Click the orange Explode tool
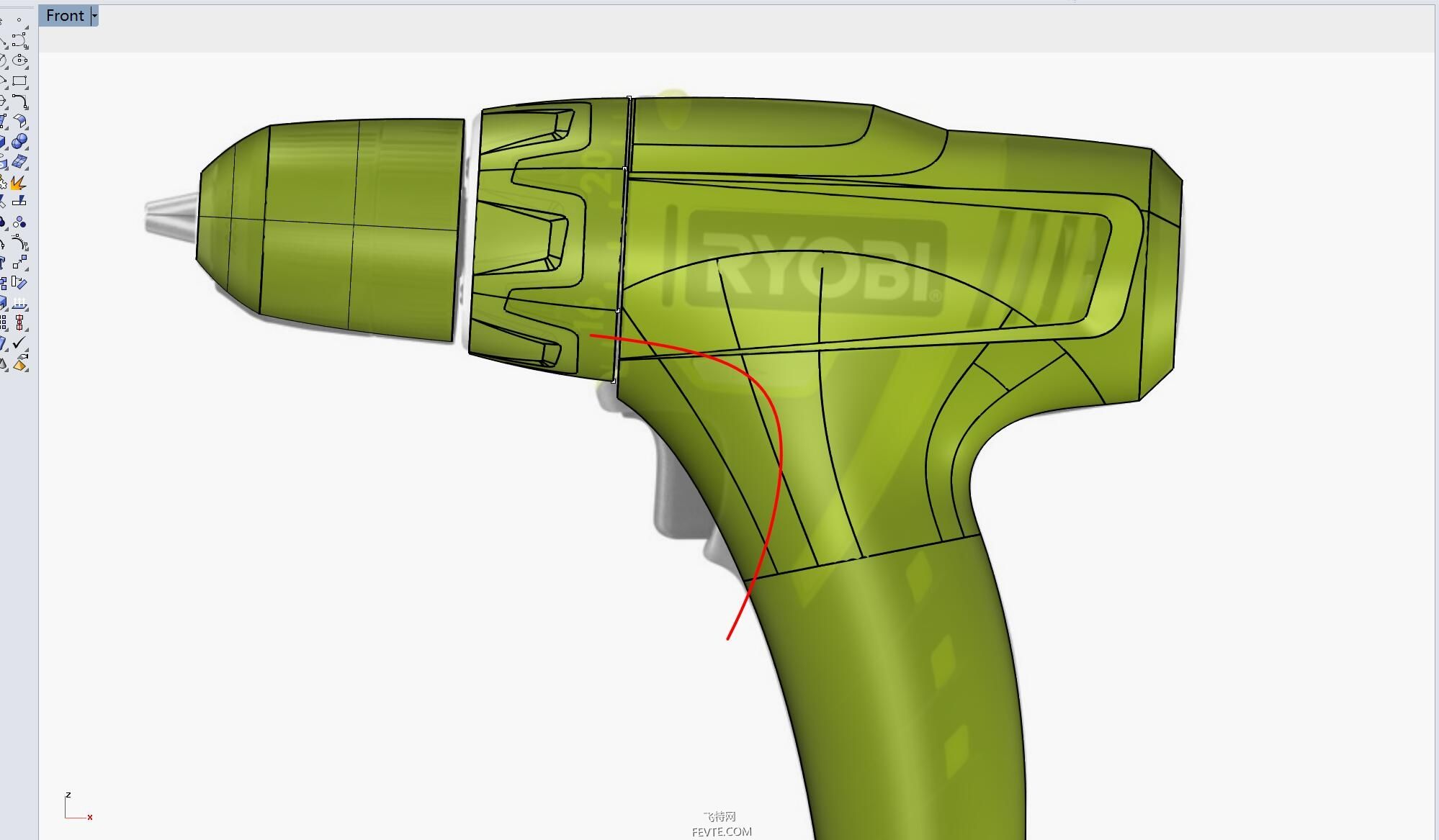The height and width of the screenshot is (840, 1439). tap(19, 183)
